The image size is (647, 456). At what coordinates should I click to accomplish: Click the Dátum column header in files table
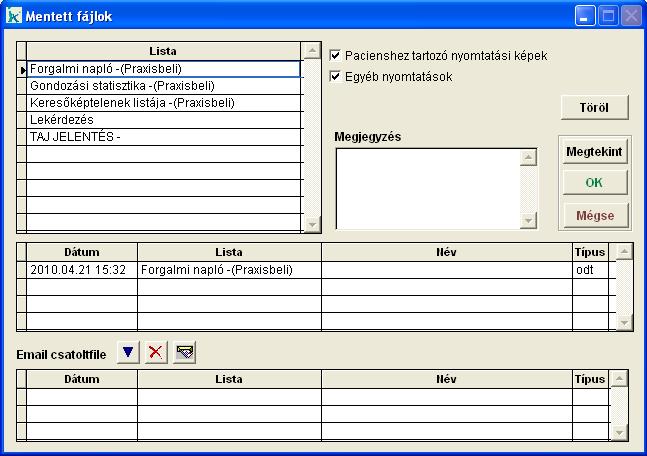[81, 252]
